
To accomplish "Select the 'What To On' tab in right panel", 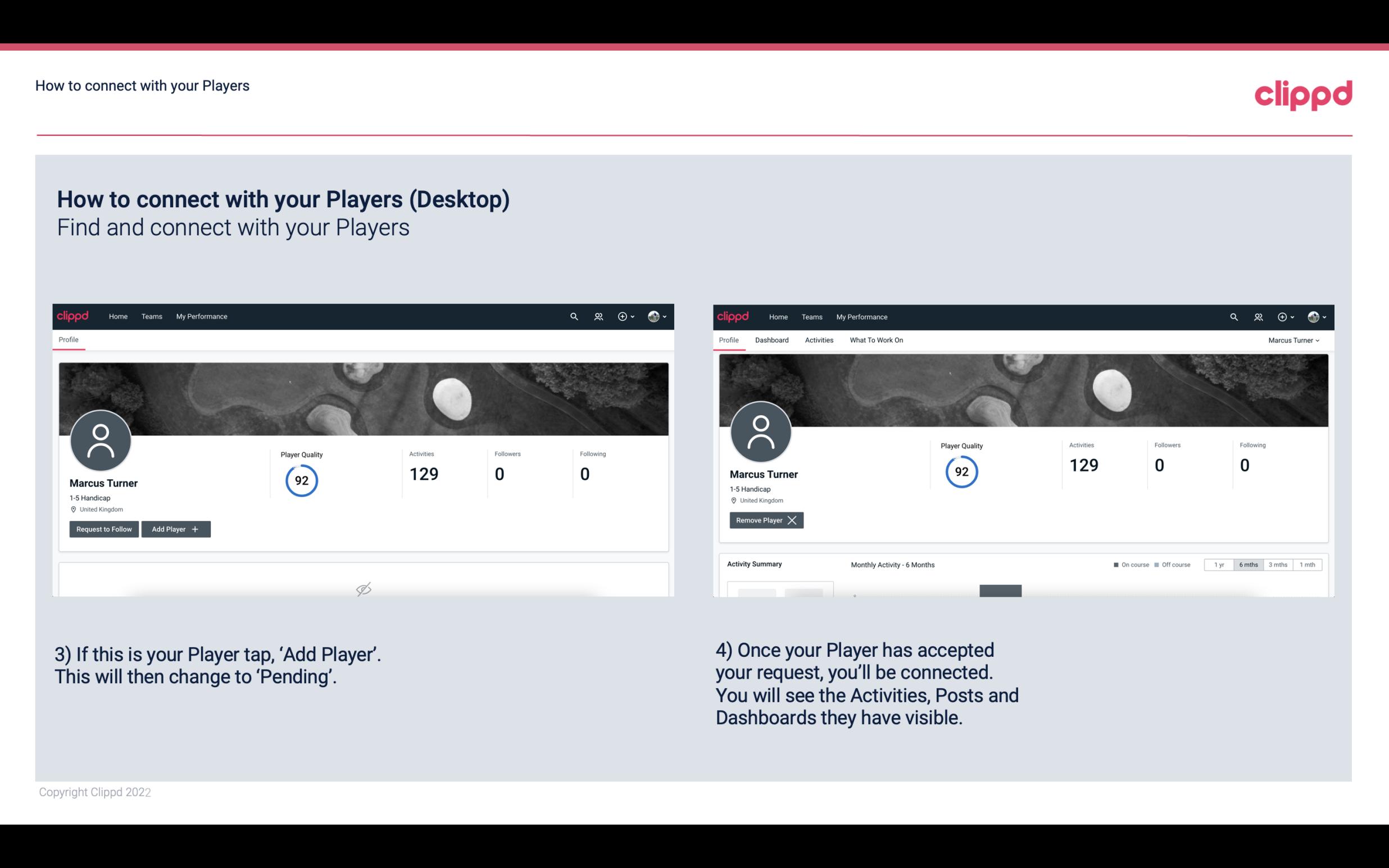I will pos(876,340).
